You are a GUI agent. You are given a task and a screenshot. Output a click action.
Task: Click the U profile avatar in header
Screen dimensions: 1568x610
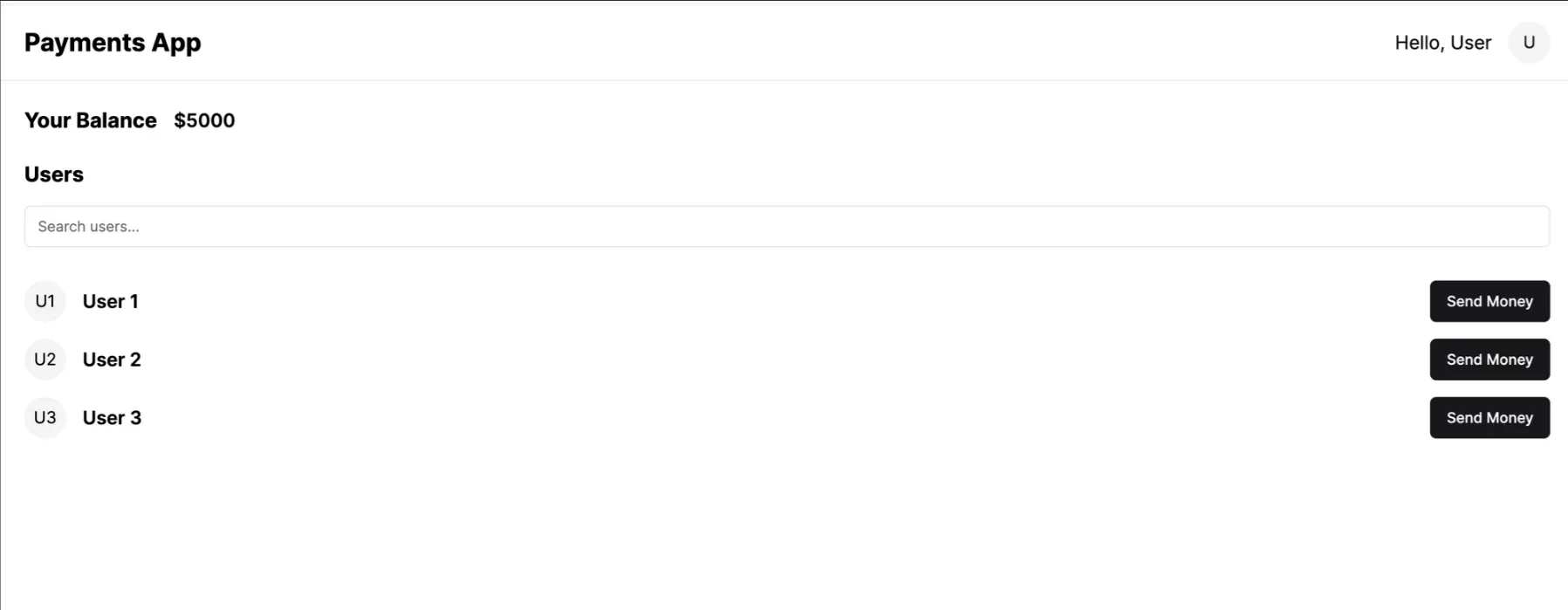[1529, 43]
